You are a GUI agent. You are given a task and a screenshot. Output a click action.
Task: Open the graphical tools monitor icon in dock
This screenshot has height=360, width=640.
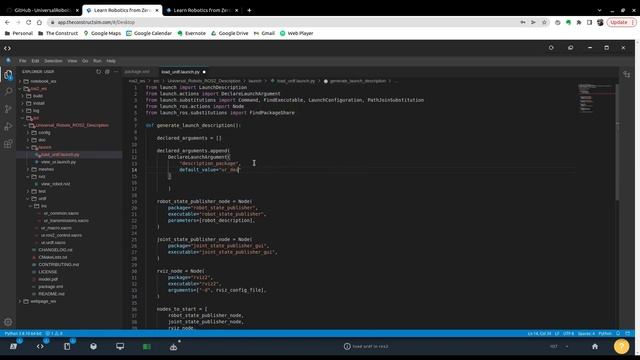pos(120,346)
